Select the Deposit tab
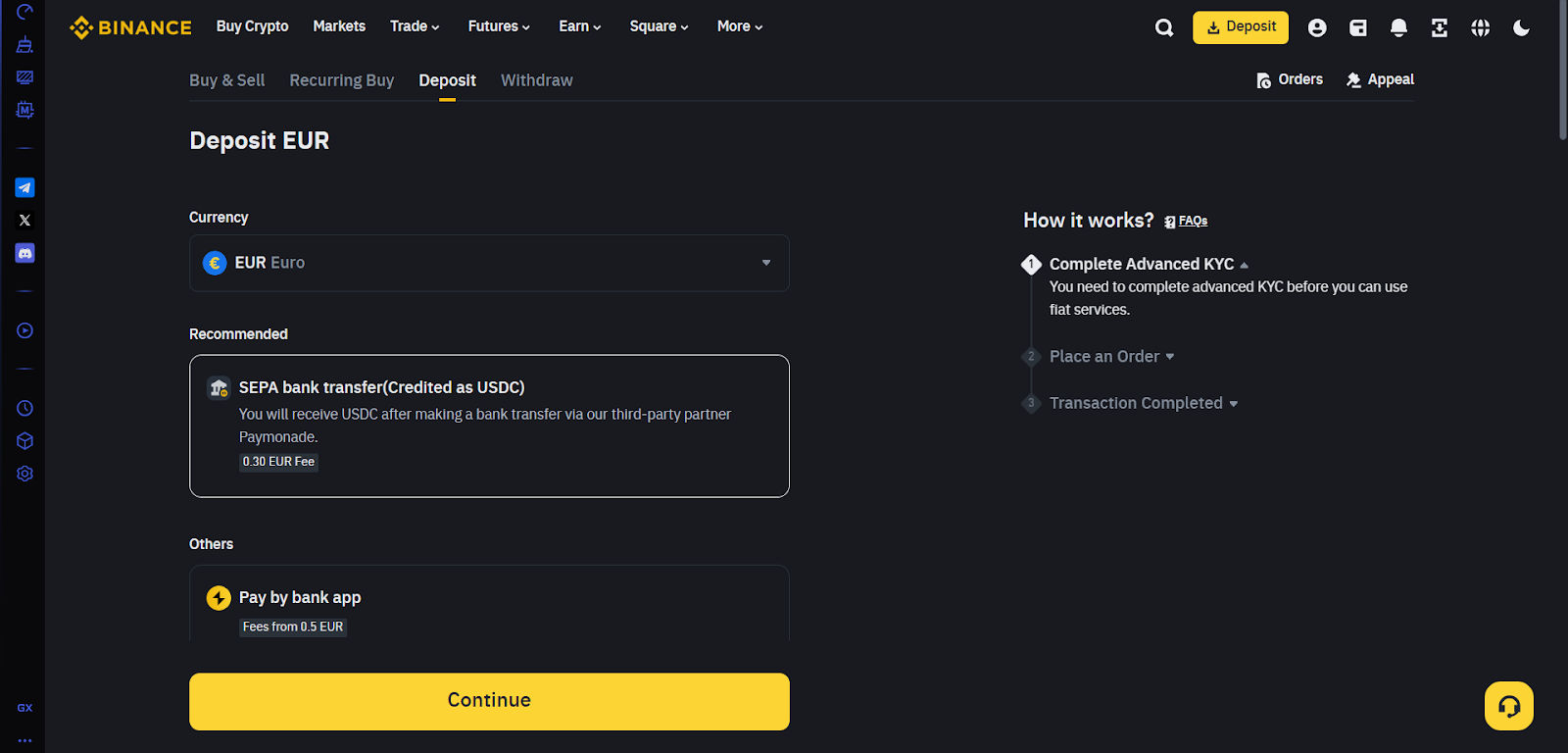Screen dimensions: 1568x753 coord(447,80)
